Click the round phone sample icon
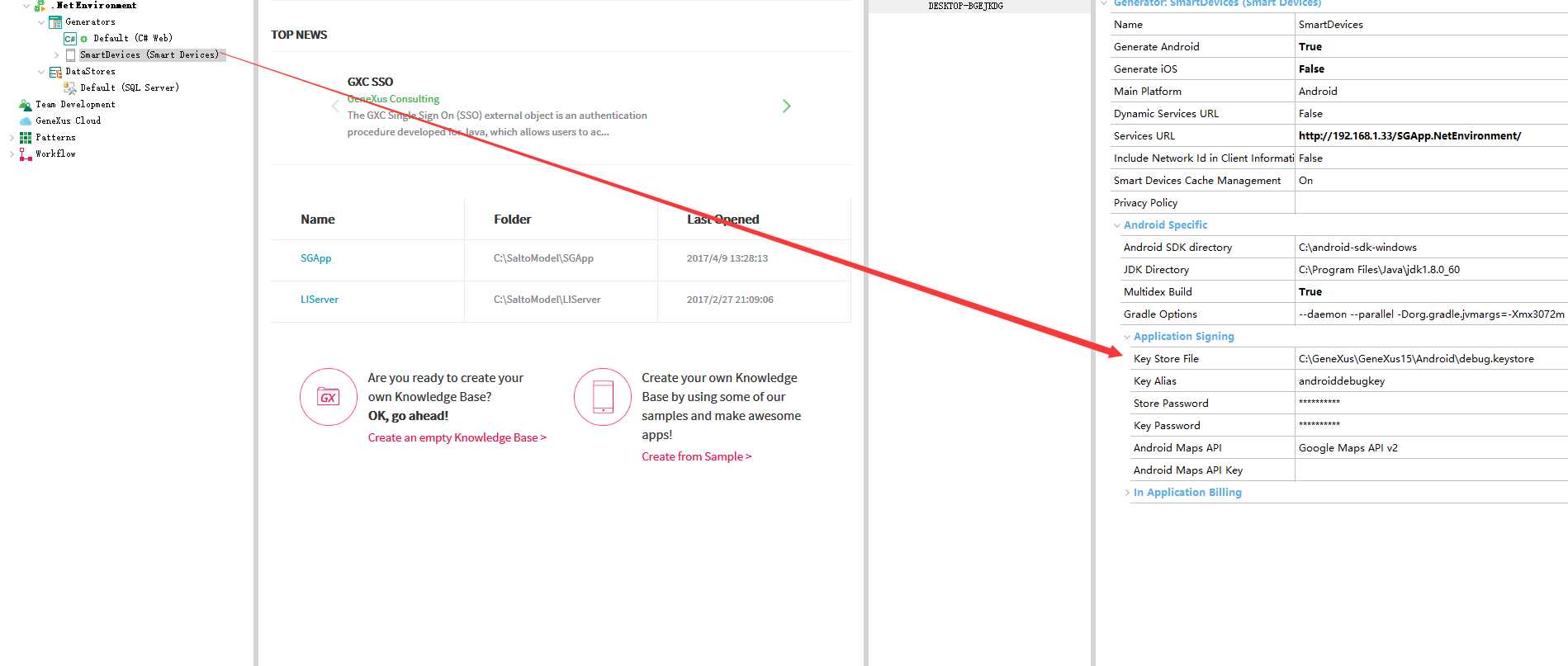The image size is (1568, 666). (x=603, y=397)
